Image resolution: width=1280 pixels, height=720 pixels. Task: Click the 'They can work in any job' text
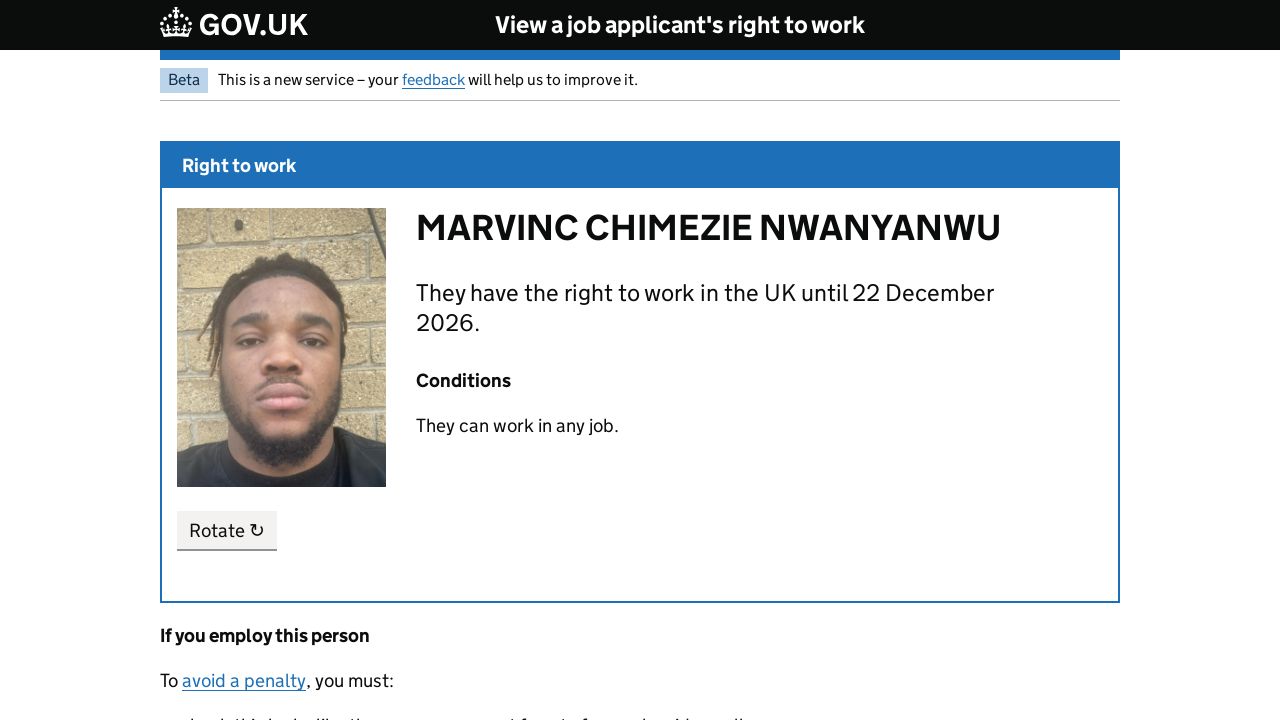point(517,426)
